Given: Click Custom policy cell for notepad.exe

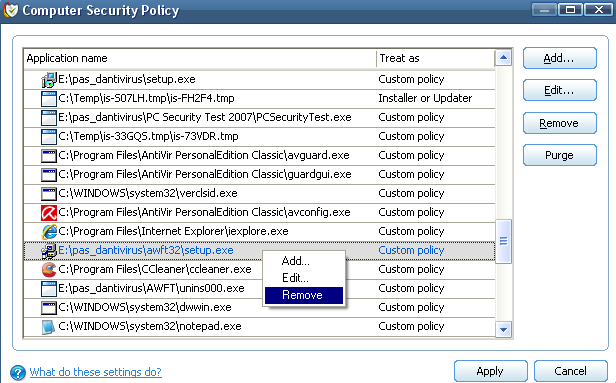Looking at the screenshot, I should tap(411, 326).
